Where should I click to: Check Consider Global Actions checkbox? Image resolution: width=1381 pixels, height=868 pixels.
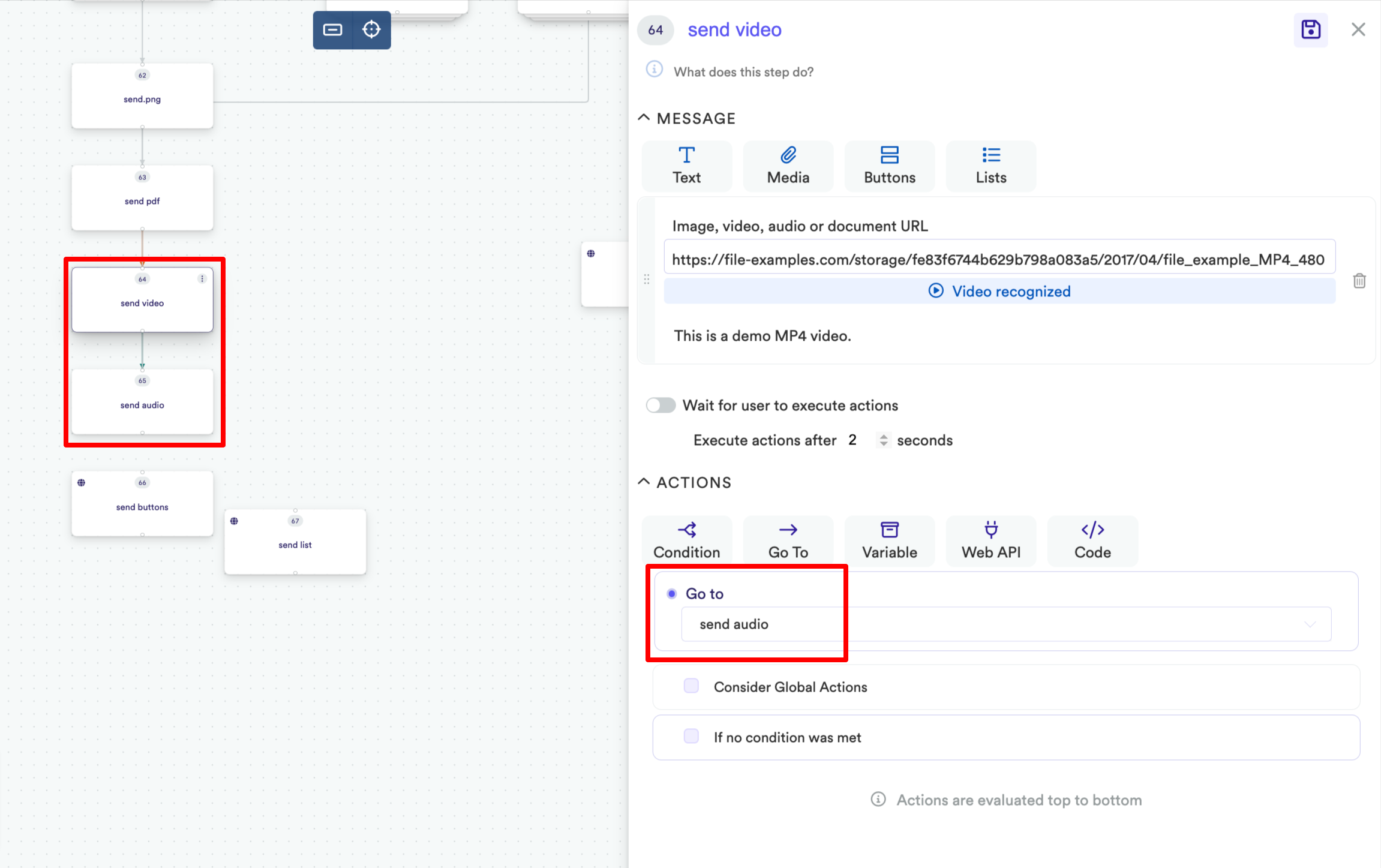[x=691, y=686]
